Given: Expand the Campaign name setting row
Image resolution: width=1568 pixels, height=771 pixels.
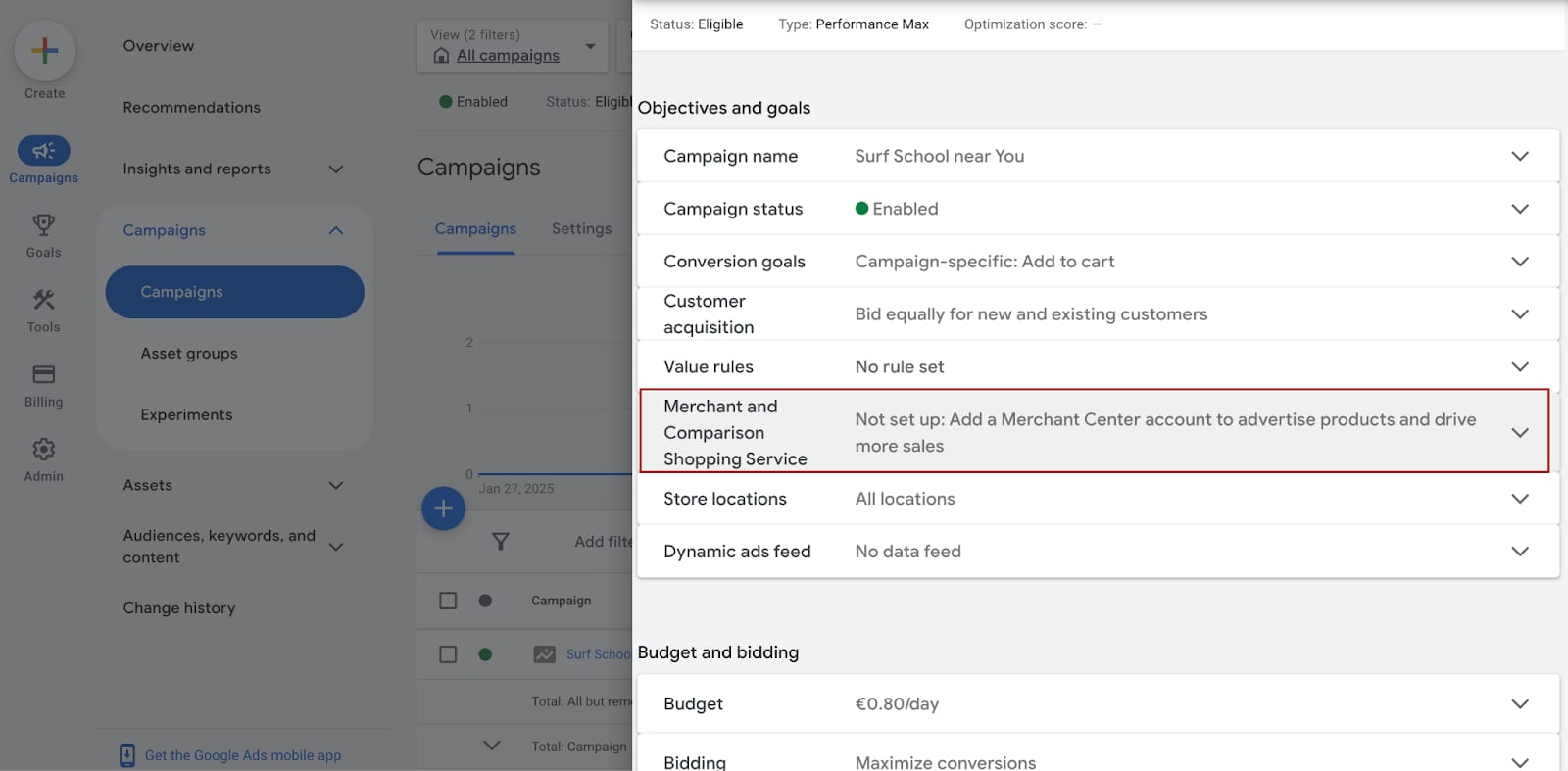Looking at the screenshot, I should point(1519,156).
